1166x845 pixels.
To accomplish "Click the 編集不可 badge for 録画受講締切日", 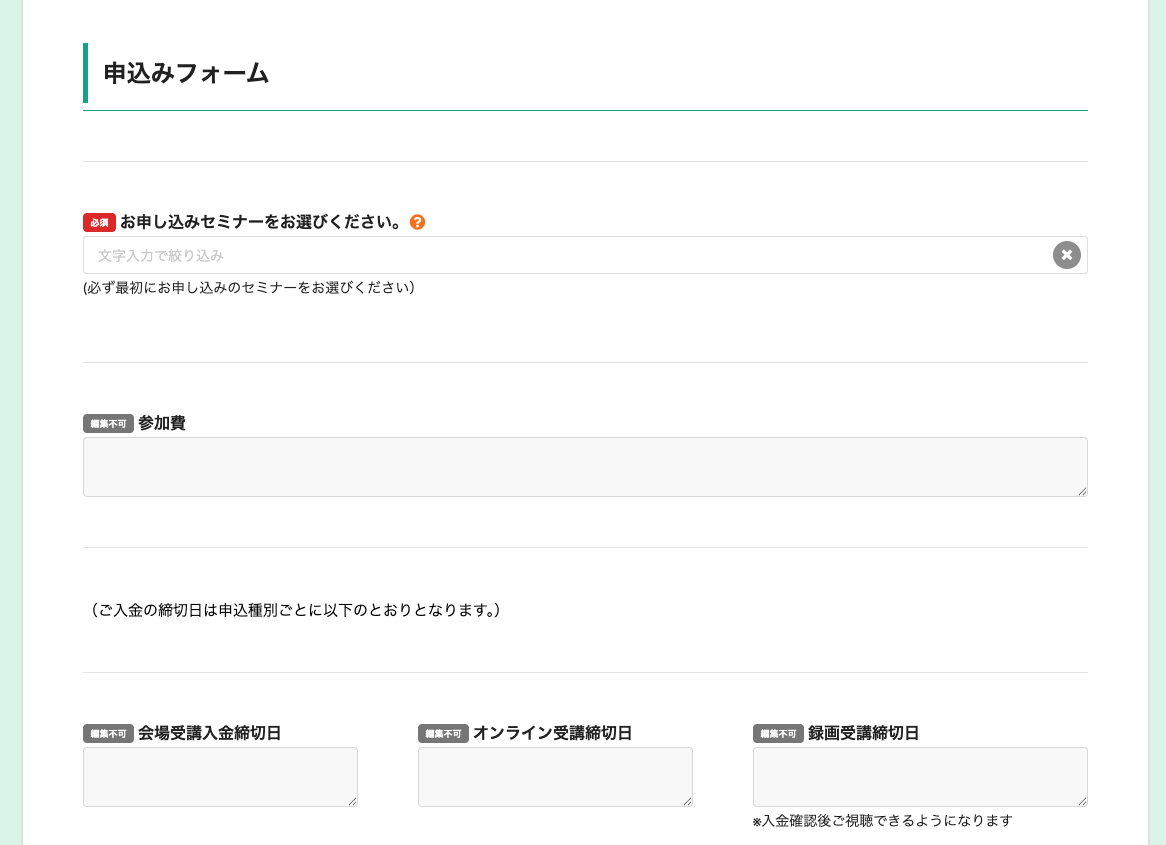I will click(778, 733).
